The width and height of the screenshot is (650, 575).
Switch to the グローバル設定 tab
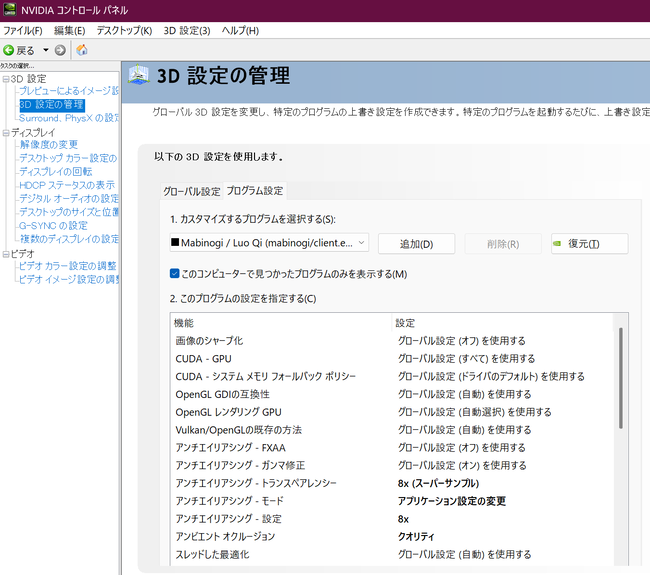point(192,192)
